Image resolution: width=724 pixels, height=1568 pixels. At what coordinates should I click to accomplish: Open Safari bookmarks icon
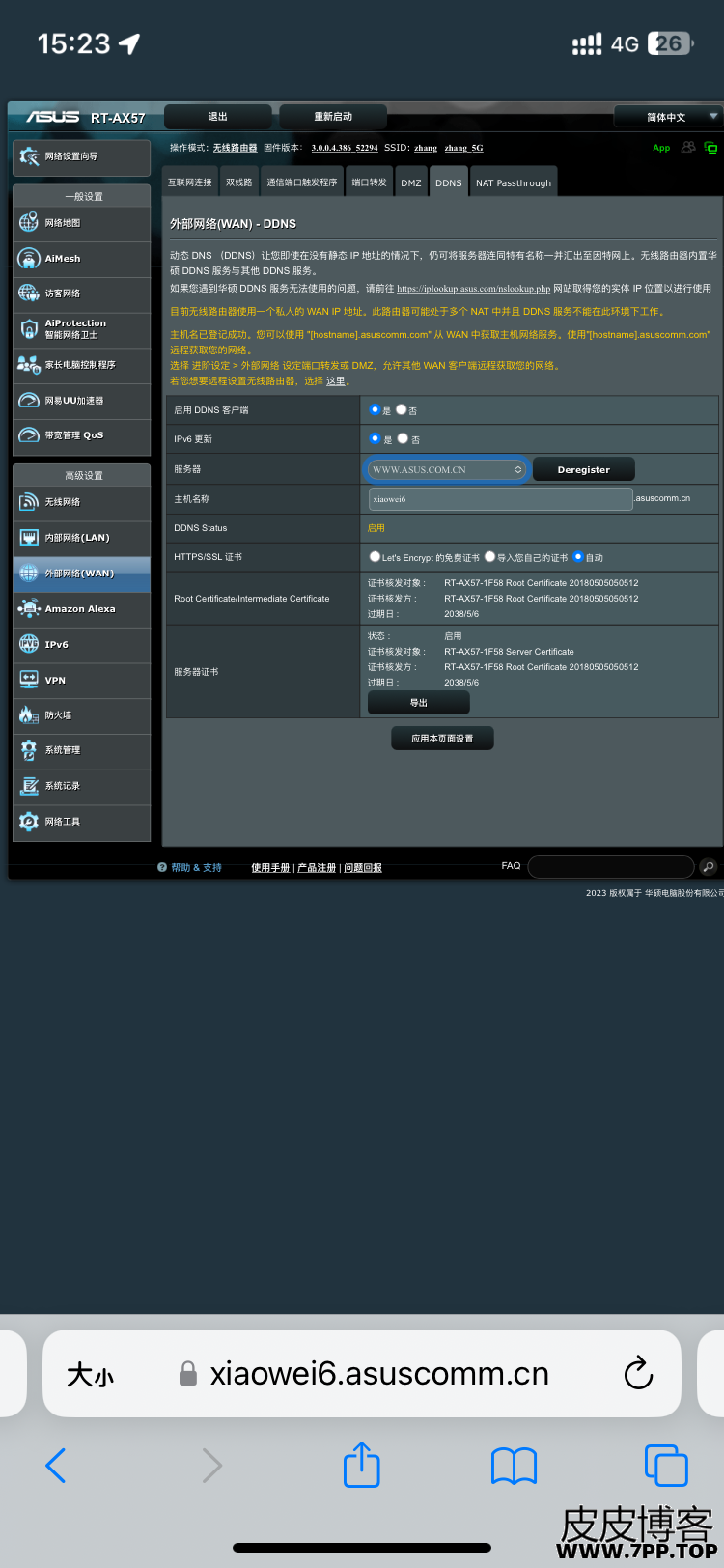514,1466
